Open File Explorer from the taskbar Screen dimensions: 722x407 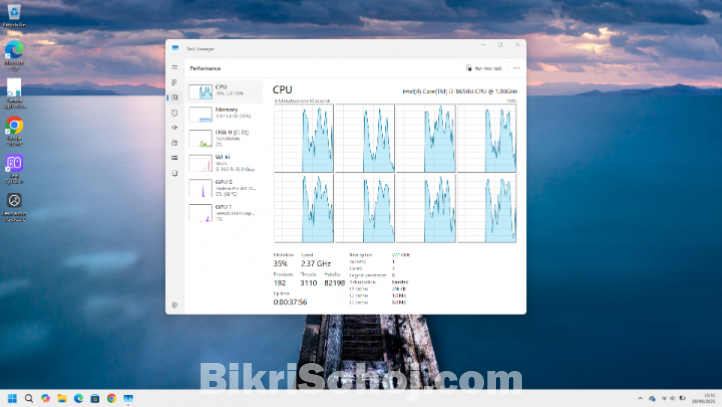[62, 398]
